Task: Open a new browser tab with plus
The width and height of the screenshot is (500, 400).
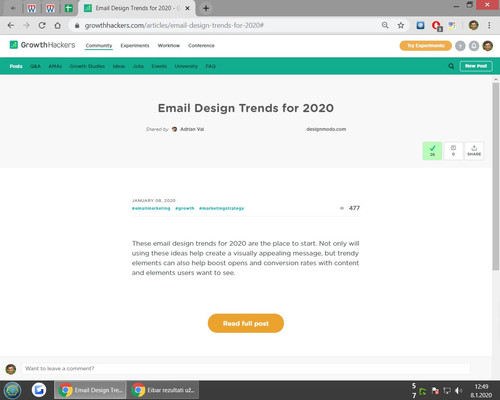Action: click(x=206, y=8)
